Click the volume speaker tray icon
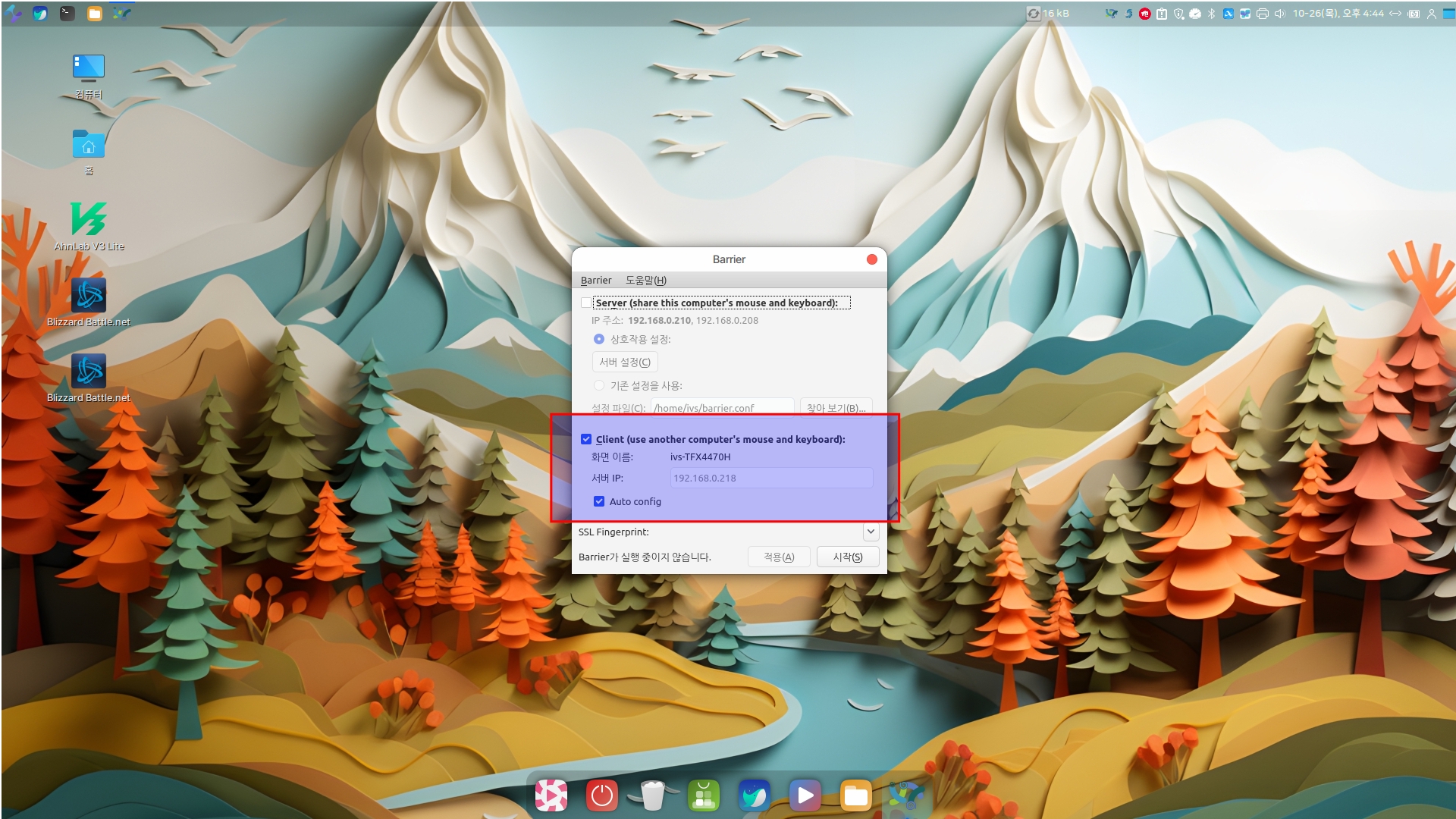 [x=1279, y=14]
